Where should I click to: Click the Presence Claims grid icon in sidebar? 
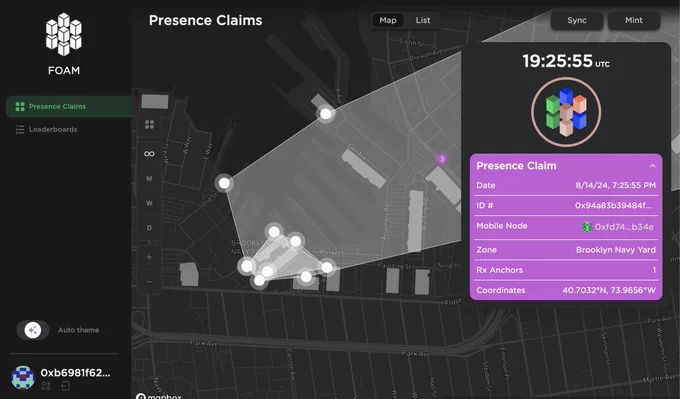coord(20,107)
